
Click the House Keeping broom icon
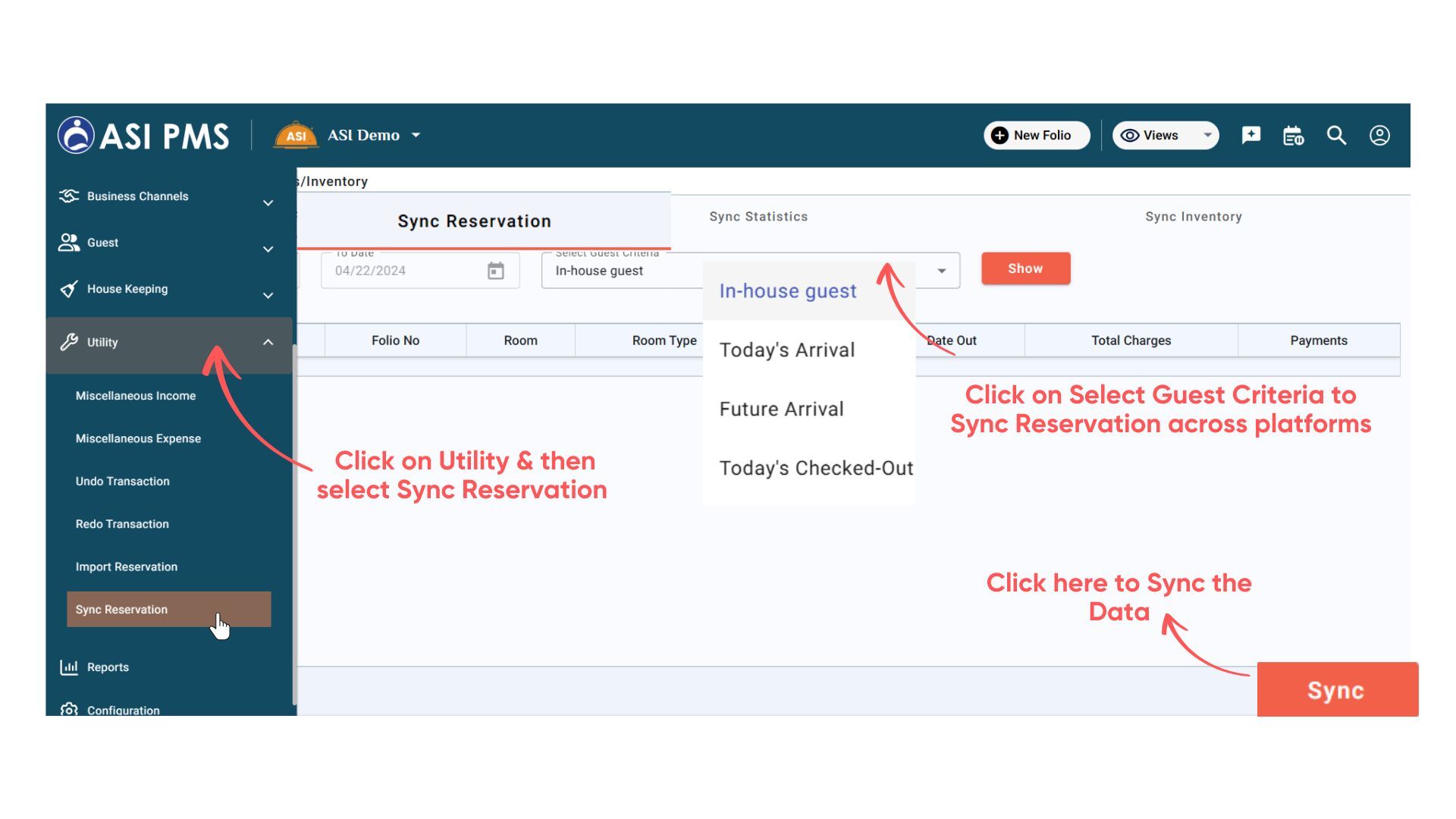tap(69, 289)
